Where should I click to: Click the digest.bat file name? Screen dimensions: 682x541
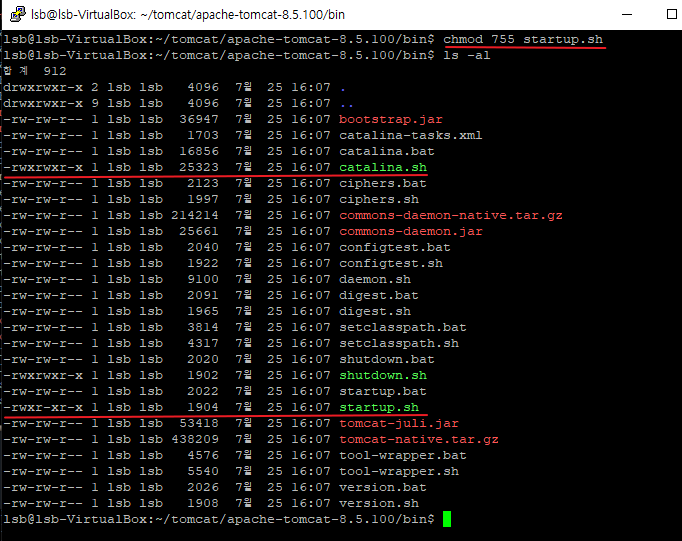click(x=378, y=295)
